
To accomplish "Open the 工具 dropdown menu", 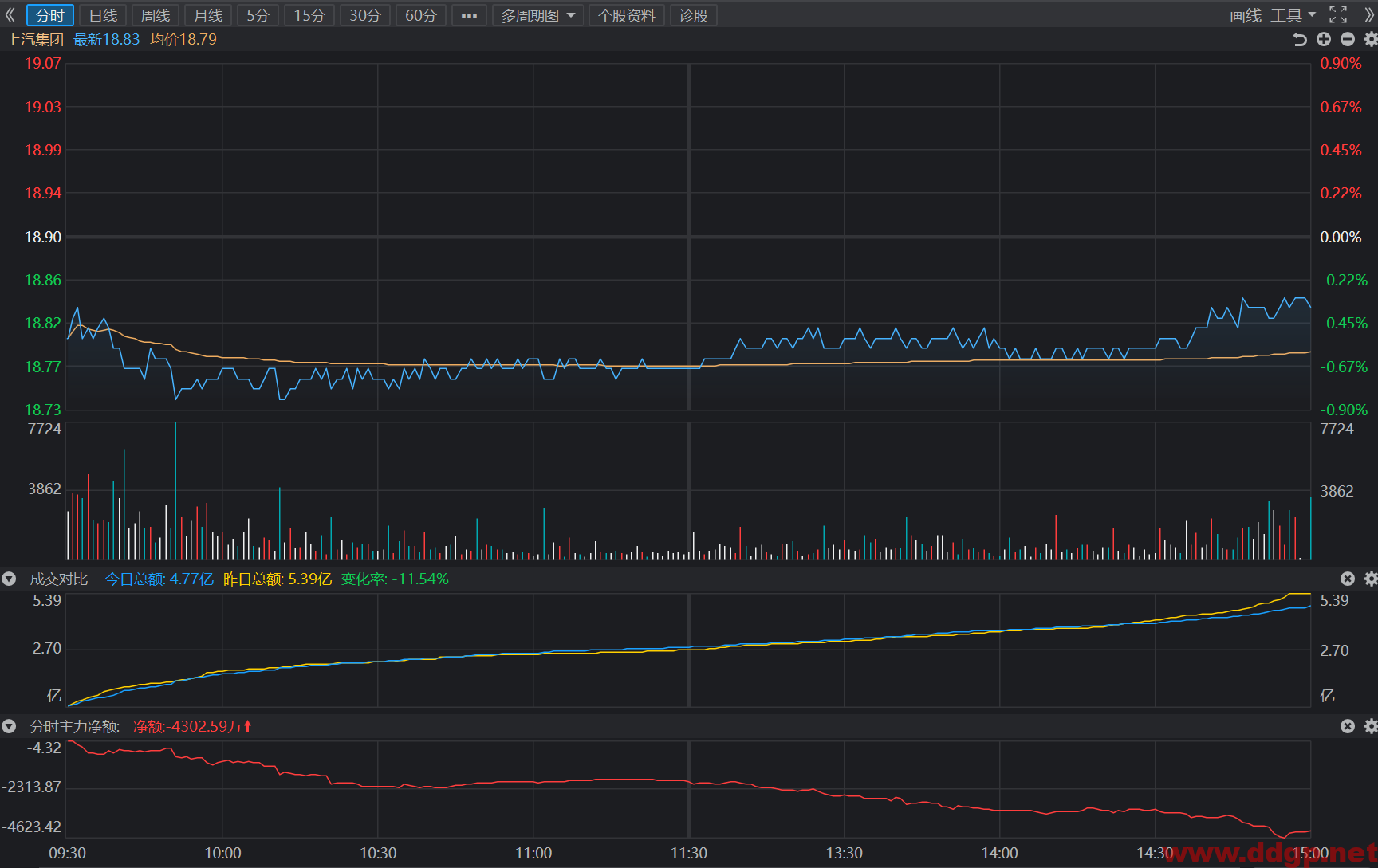I will pos(1293,15).
